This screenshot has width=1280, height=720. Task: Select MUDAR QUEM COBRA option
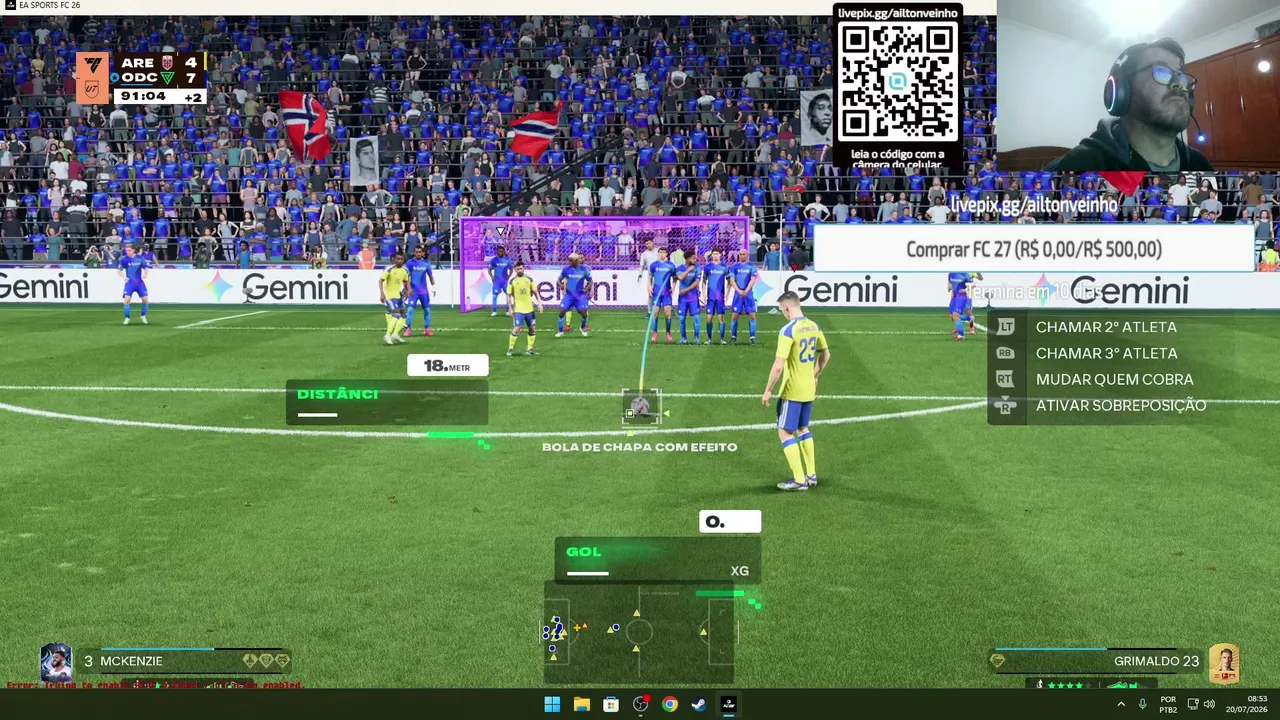[1114, 379]
